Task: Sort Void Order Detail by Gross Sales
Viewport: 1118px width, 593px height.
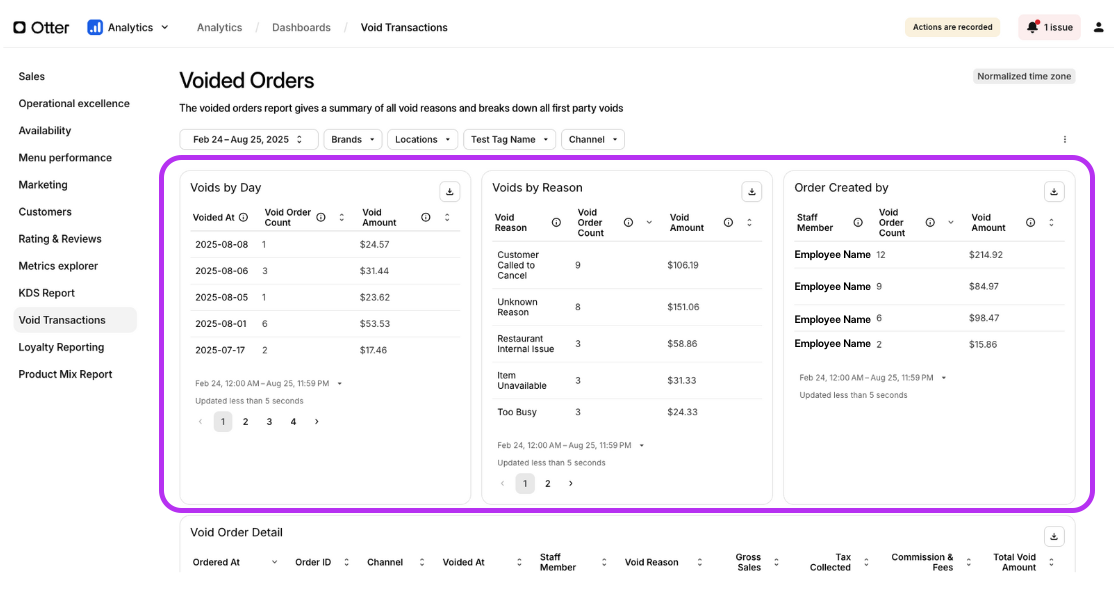Action: pyautogui.click(x=776, y=563)
